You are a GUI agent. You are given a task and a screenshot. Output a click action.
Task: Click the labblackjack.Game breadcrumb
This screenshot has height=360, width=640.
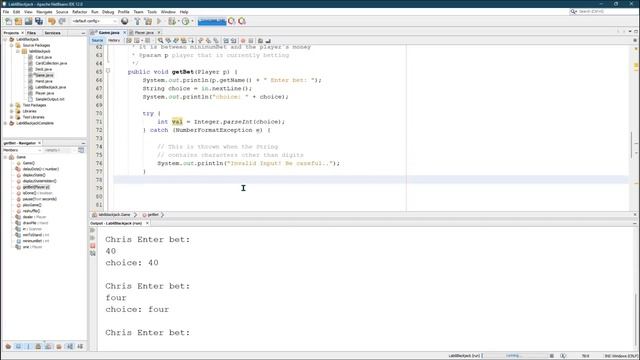114,215
